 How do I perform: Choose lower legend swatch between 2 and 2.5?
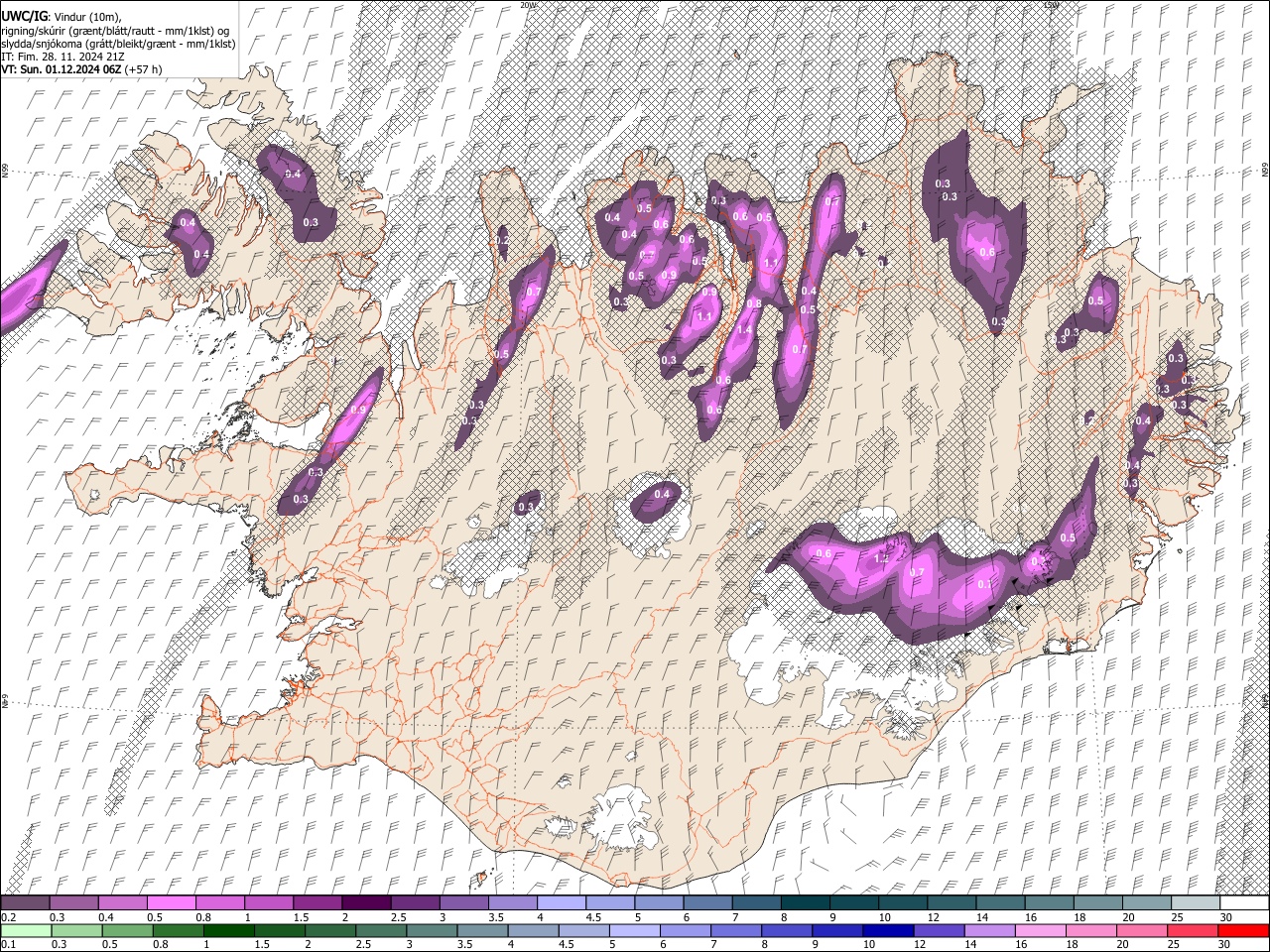click(x=329, y=930)
